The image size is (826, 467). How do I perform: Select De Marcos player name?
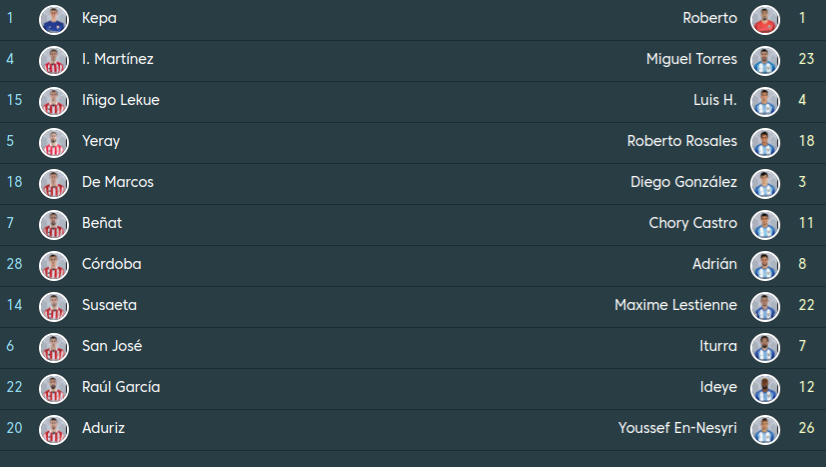point(117,183)
